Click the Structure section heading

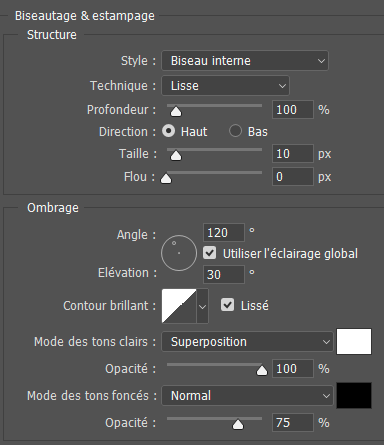tap(52, 35)
